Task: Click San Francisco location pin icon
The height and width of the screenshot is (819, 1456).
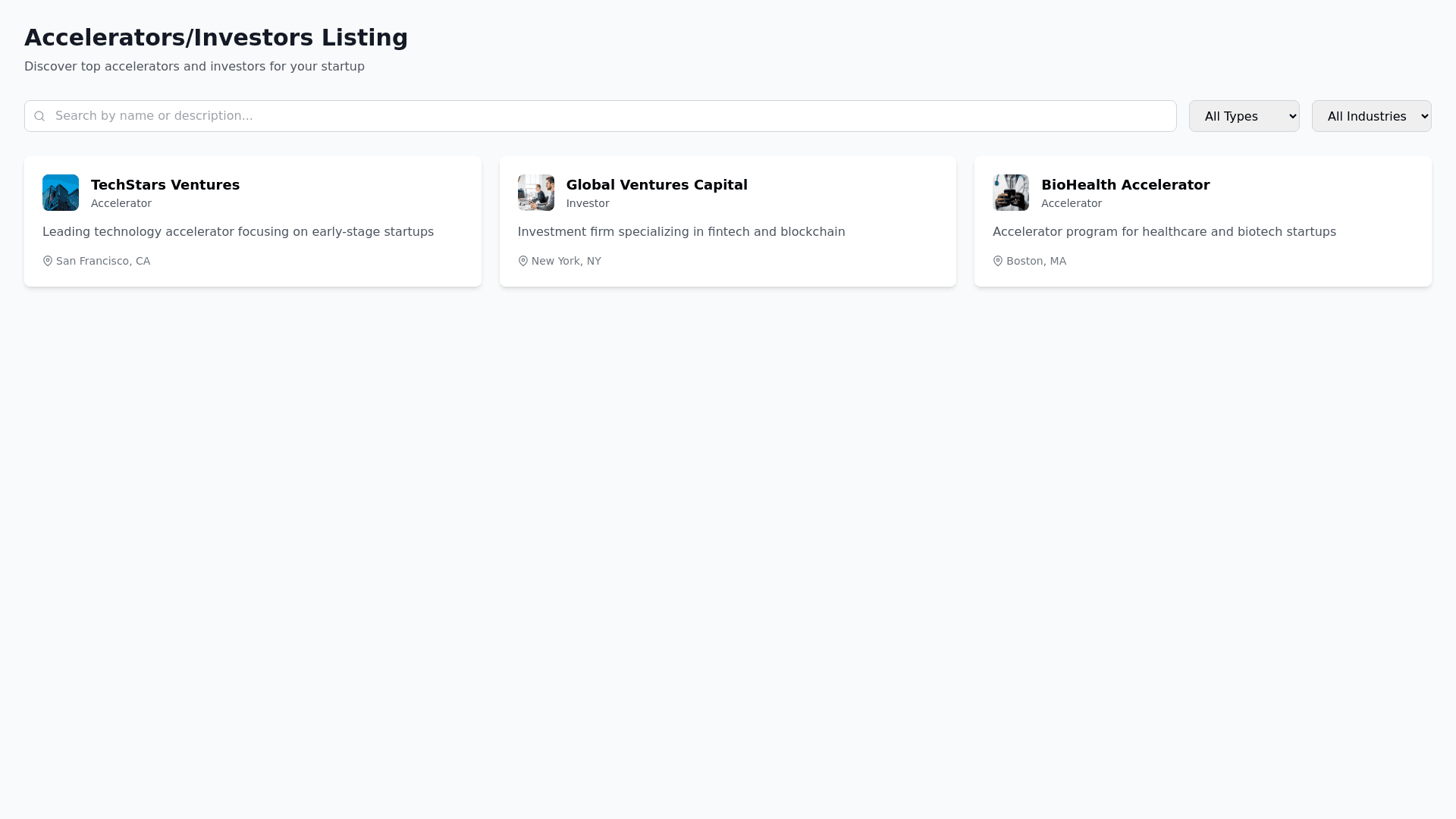Action: coord(48,261)
